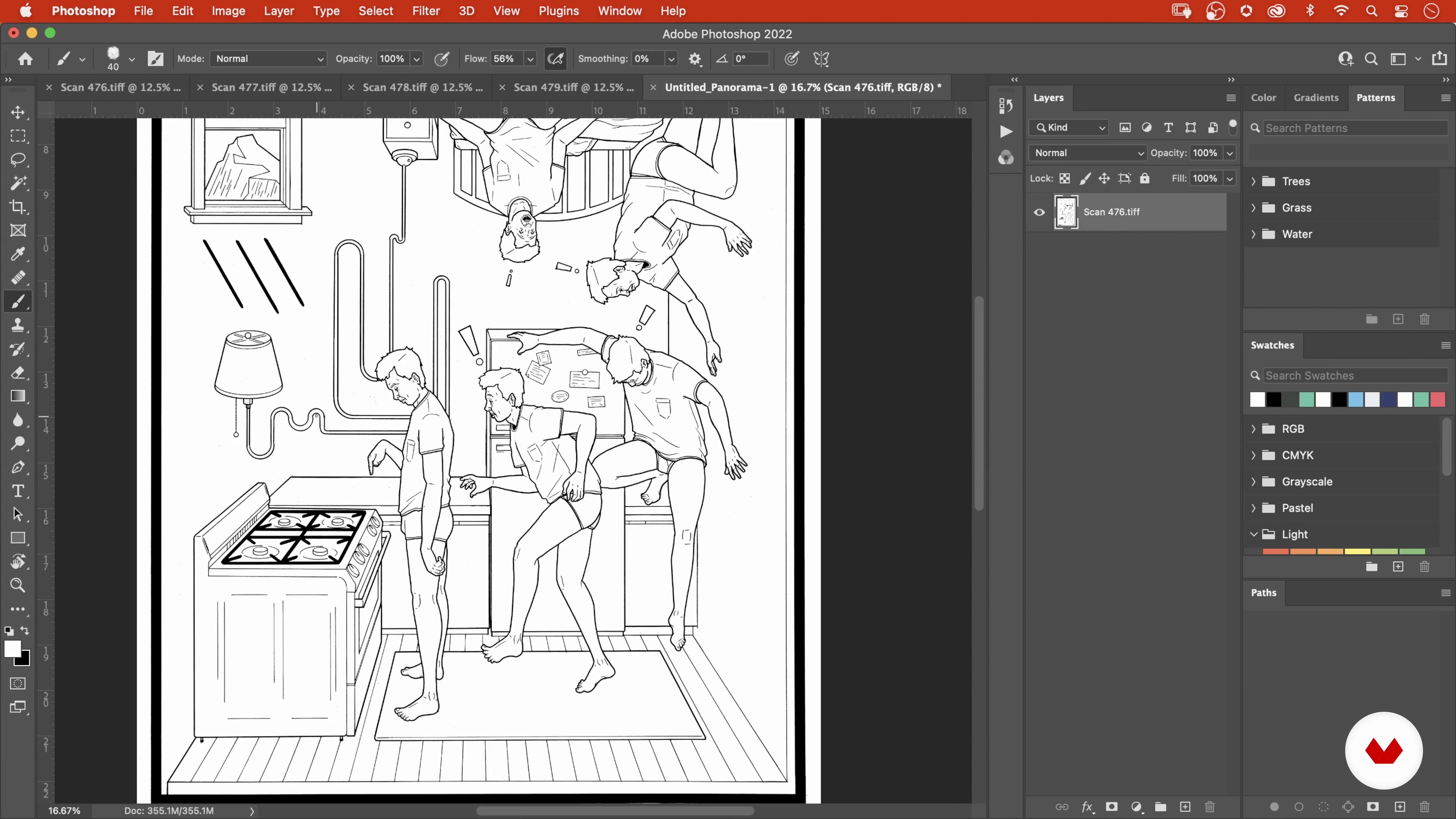Add a layer mask in Layers panel
This screenshot has width=1456, height=819.
coord(1111,806)
